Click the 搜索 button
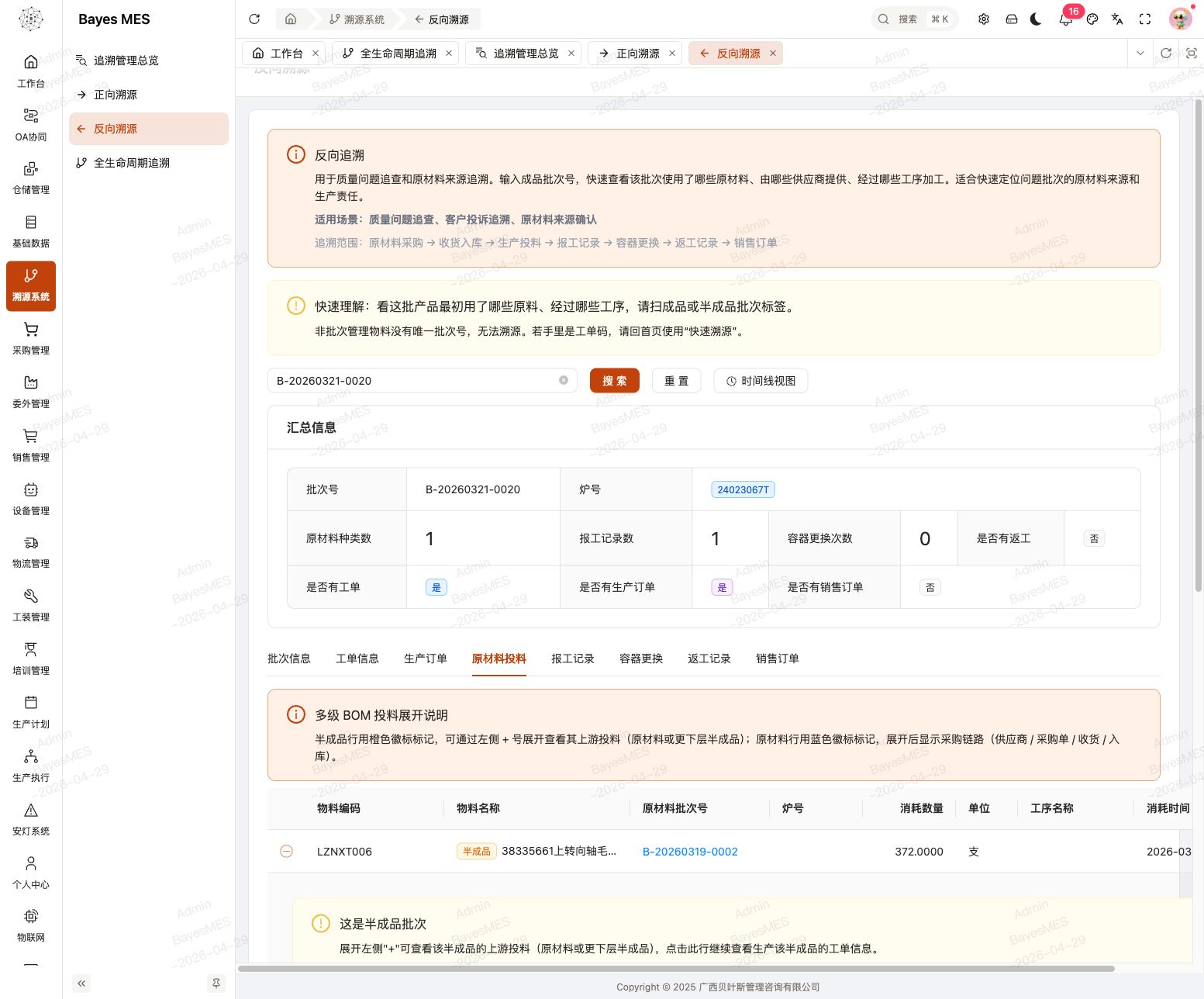This screenshot has height=999, width=1204. click(x=615, y=381)
